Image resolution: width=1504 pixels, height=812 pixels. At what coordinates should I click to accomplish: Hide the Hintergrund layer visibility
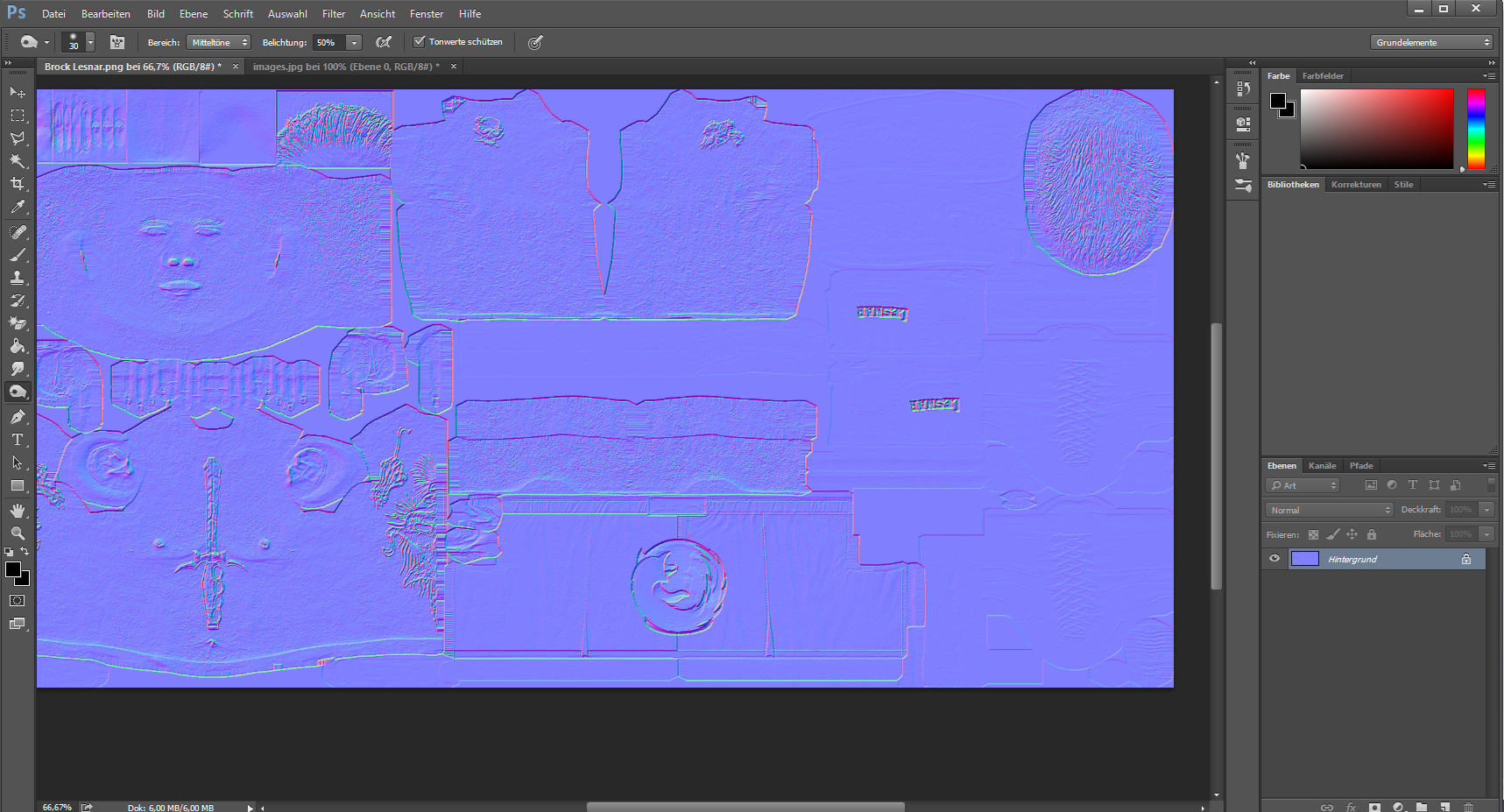pos(1275,559)
